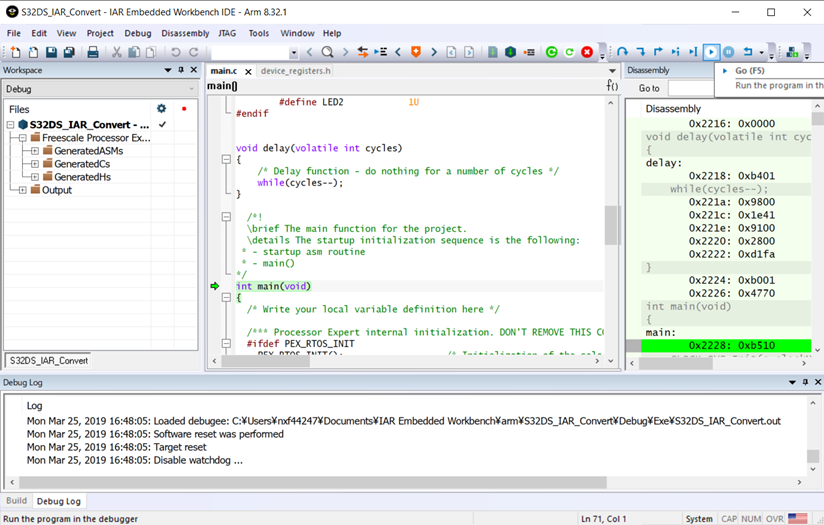Click the Break pause button in debug toolbar
824x525 pixels.
(x=728, y=52)
